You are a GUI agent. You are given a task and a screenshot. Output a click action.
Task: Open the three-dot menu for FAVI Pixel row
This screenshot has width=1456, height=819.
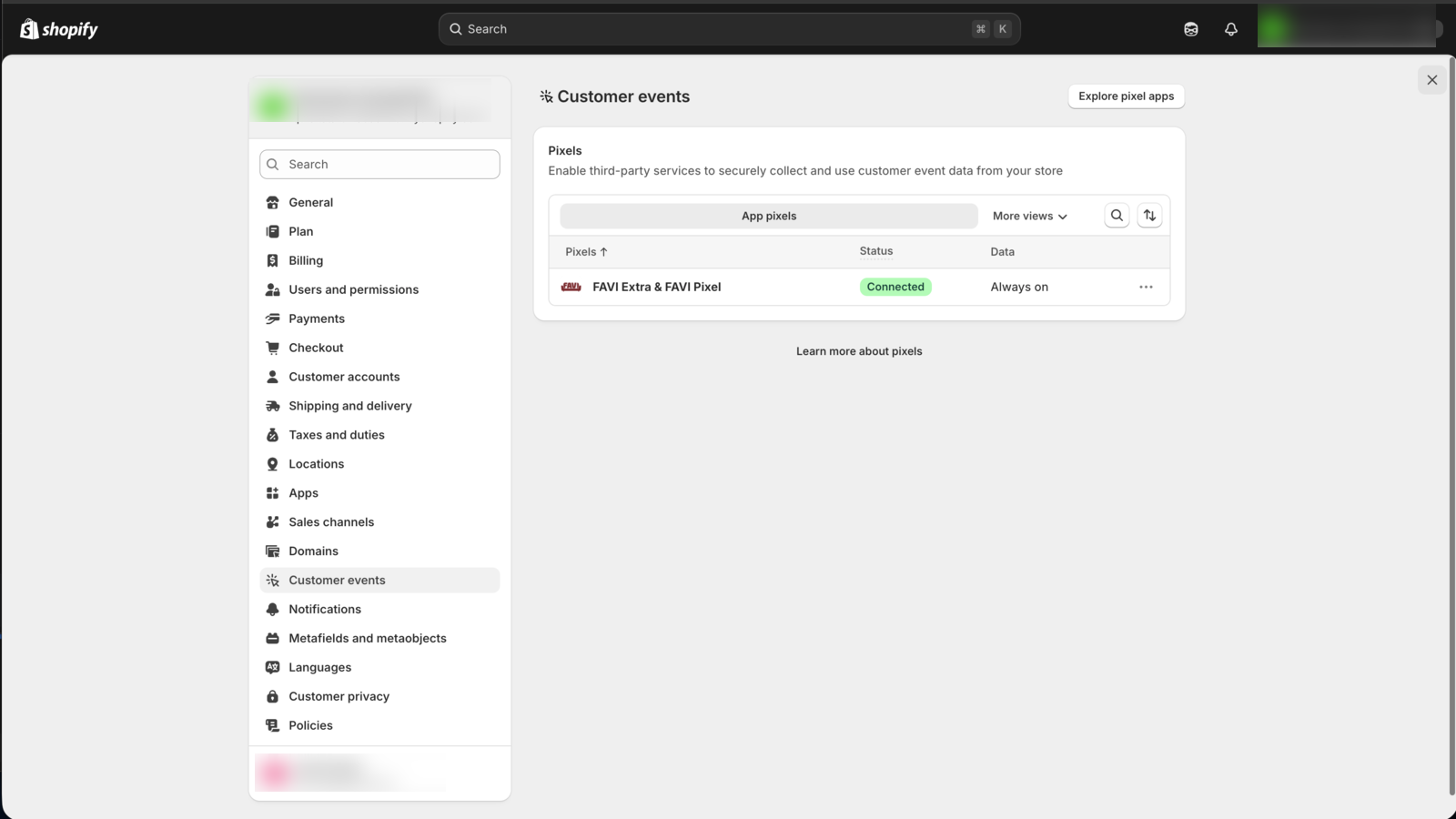click(x=1146, y=287)
